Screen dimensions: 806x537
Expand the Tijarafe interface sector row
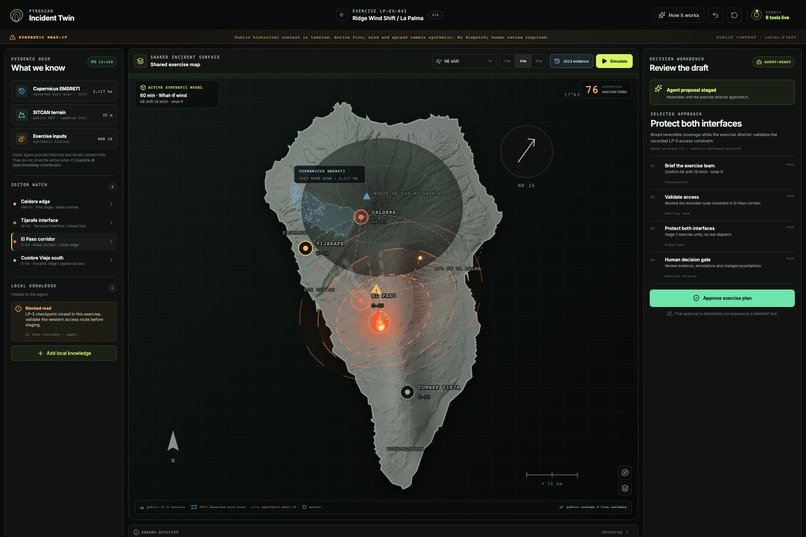(x=64, y=223)
